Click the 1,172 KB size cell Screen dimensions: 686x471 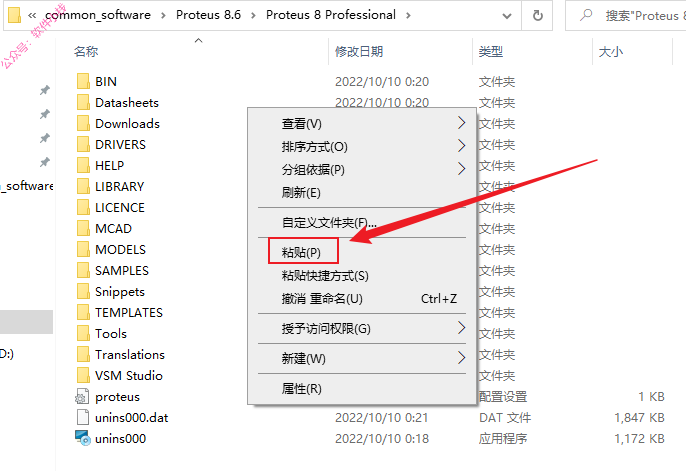click(639, 439)
